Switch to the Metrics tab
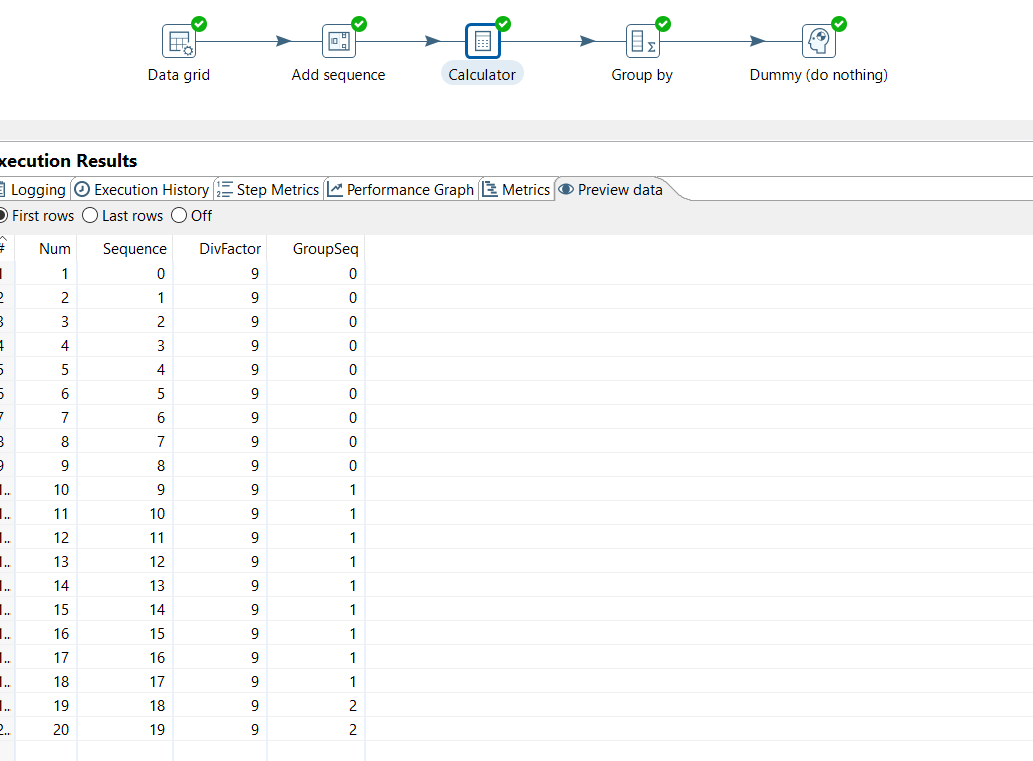The image size is (1033, 761). (516, 189)
